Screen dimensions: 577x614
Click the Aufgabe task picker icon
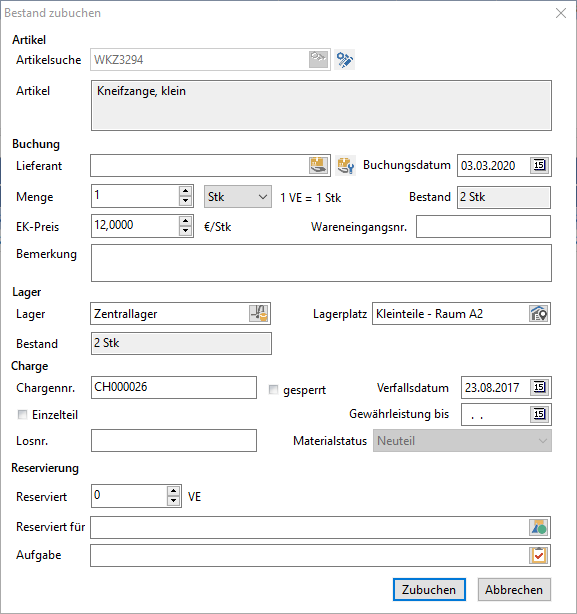click(x=539, y=555)
